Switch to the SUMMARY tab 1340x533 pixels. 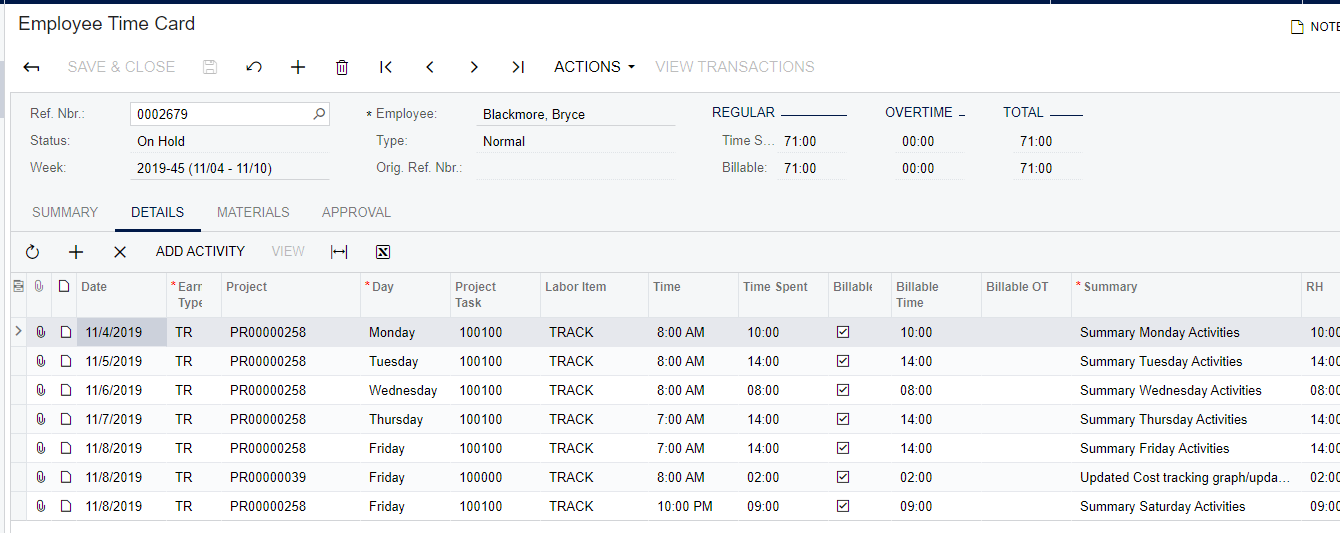[x=65, y=212]
